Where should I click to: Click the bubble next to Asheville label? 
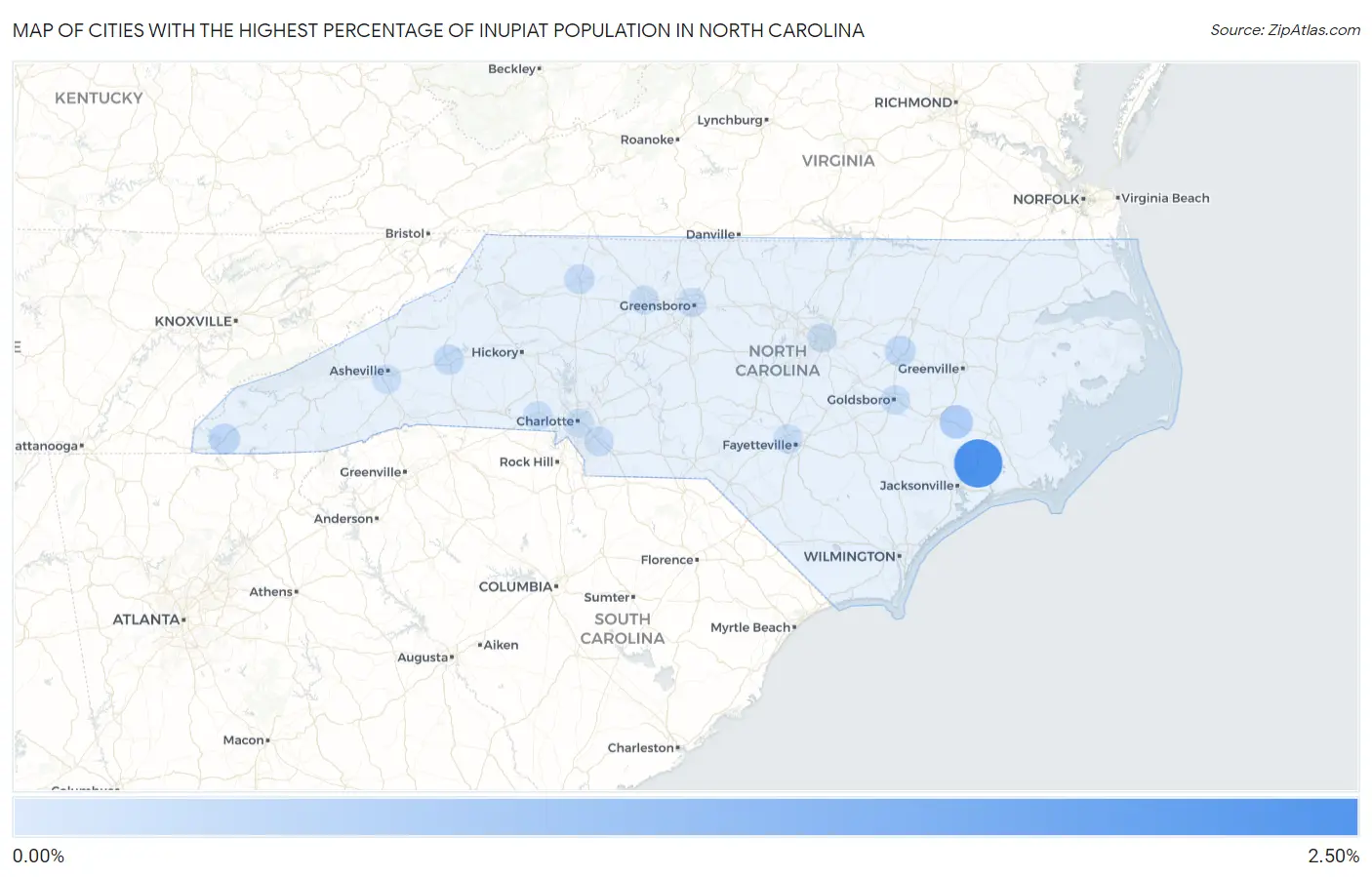pos(387,379)
